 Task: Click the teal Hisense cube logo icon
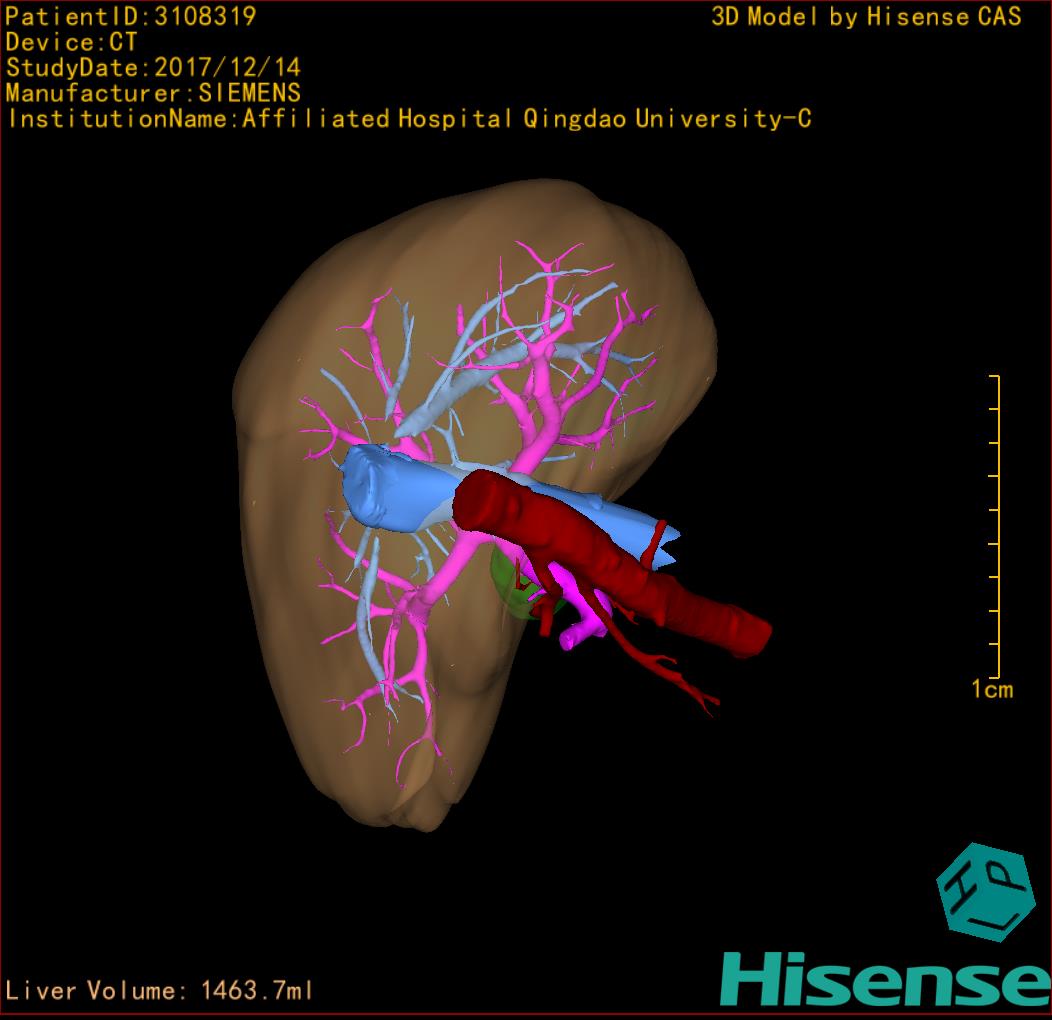[x=985, y=892]
